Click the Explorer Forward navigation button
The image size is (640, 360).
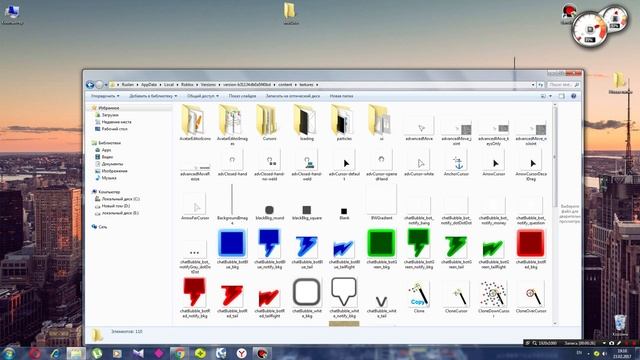coord(99,85)
